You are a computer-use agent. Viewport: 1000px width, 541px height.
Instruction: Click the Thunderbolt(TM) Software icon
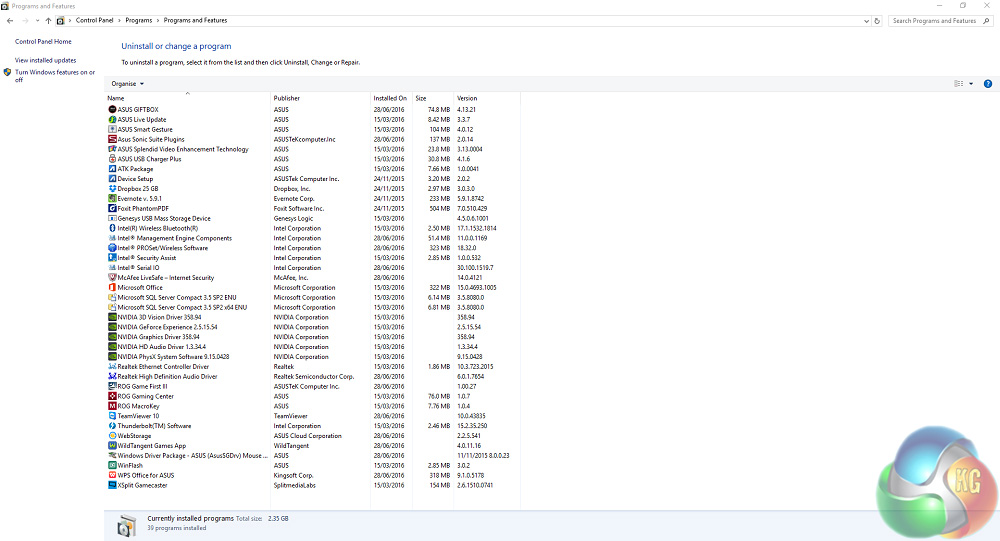click(x=112, y=426)
